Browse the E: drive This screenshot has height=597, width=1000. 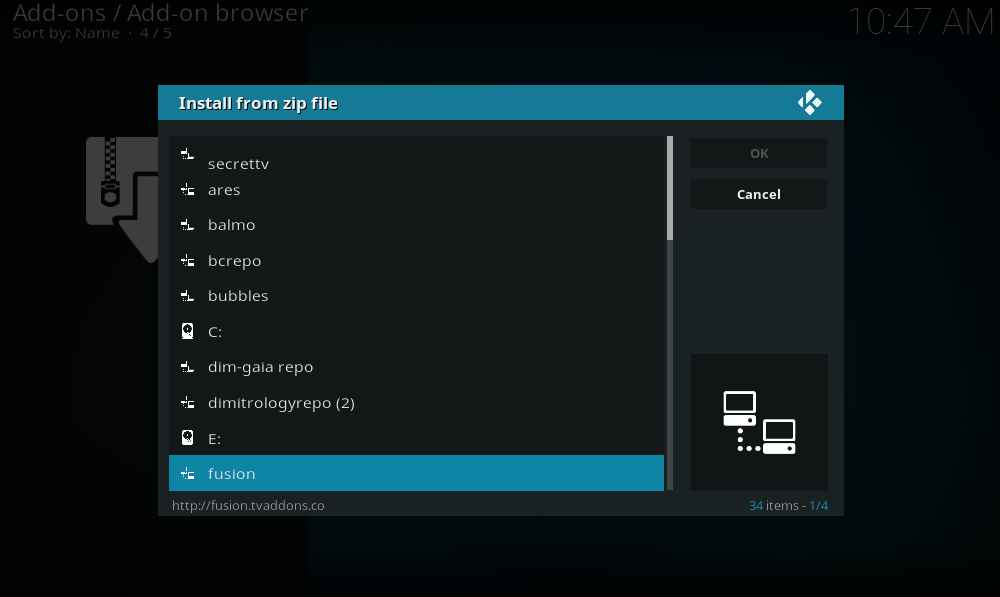pyautogui.click(x=416, y=438)
